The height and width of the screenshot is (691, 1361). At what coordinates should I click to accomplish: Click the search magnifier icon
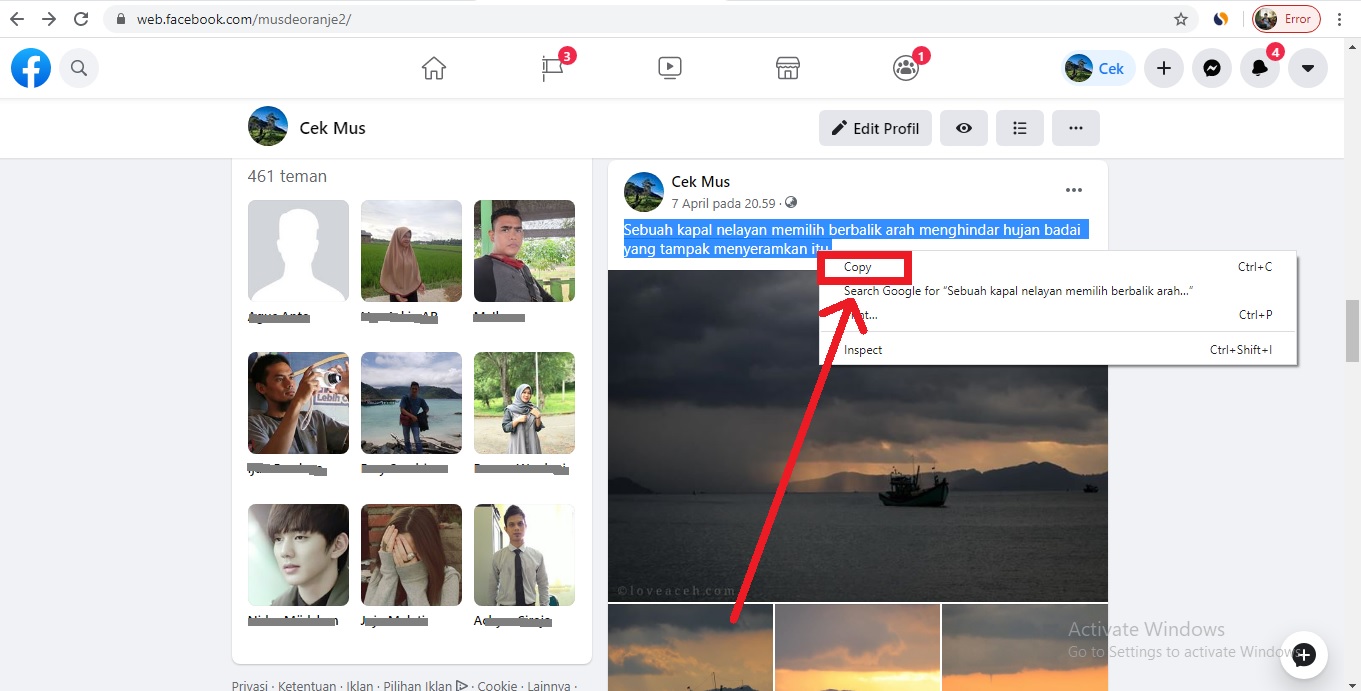(79, 67)
